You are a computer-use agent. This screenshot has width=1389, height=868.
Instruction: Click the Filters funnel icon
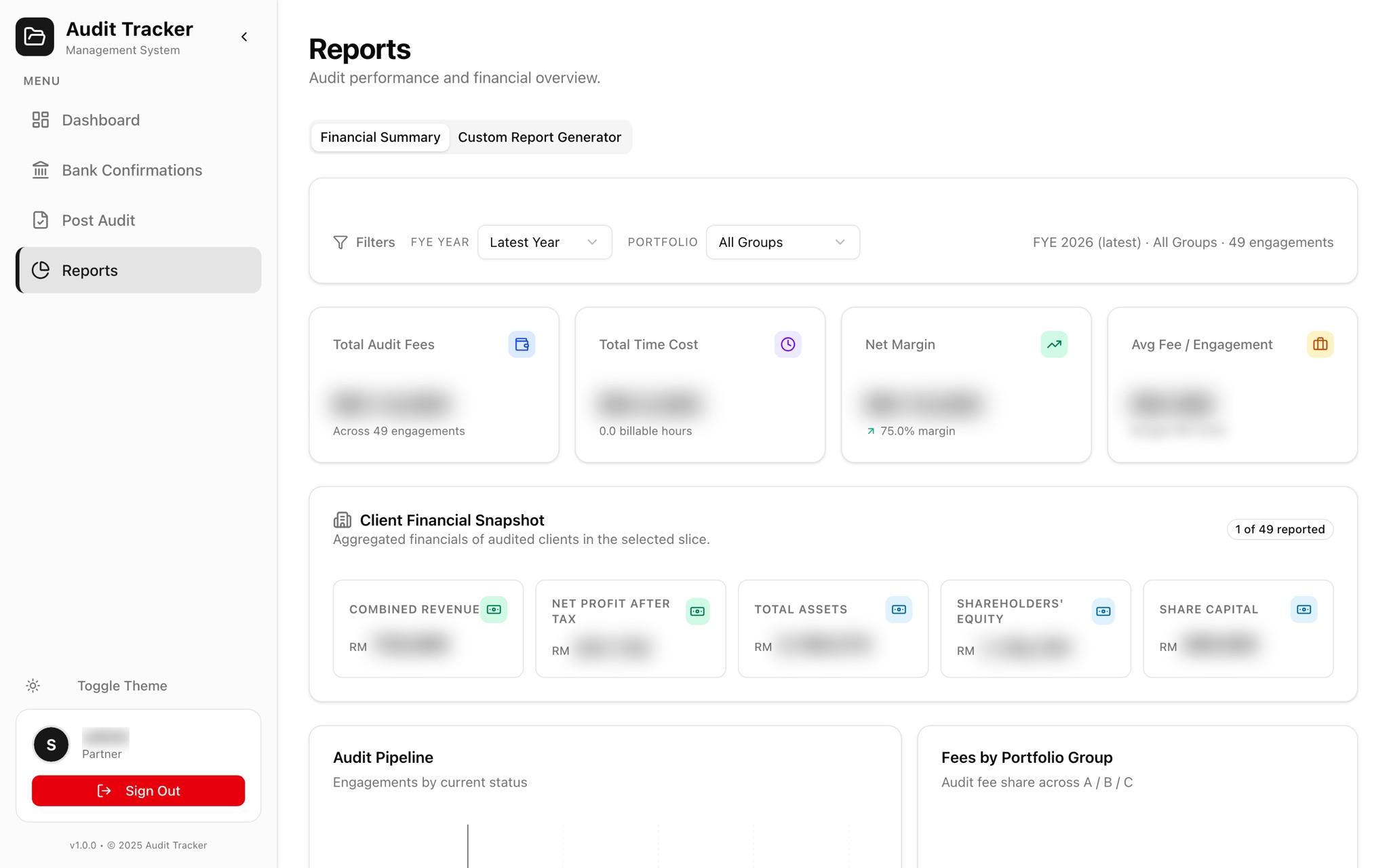point(340,242)
